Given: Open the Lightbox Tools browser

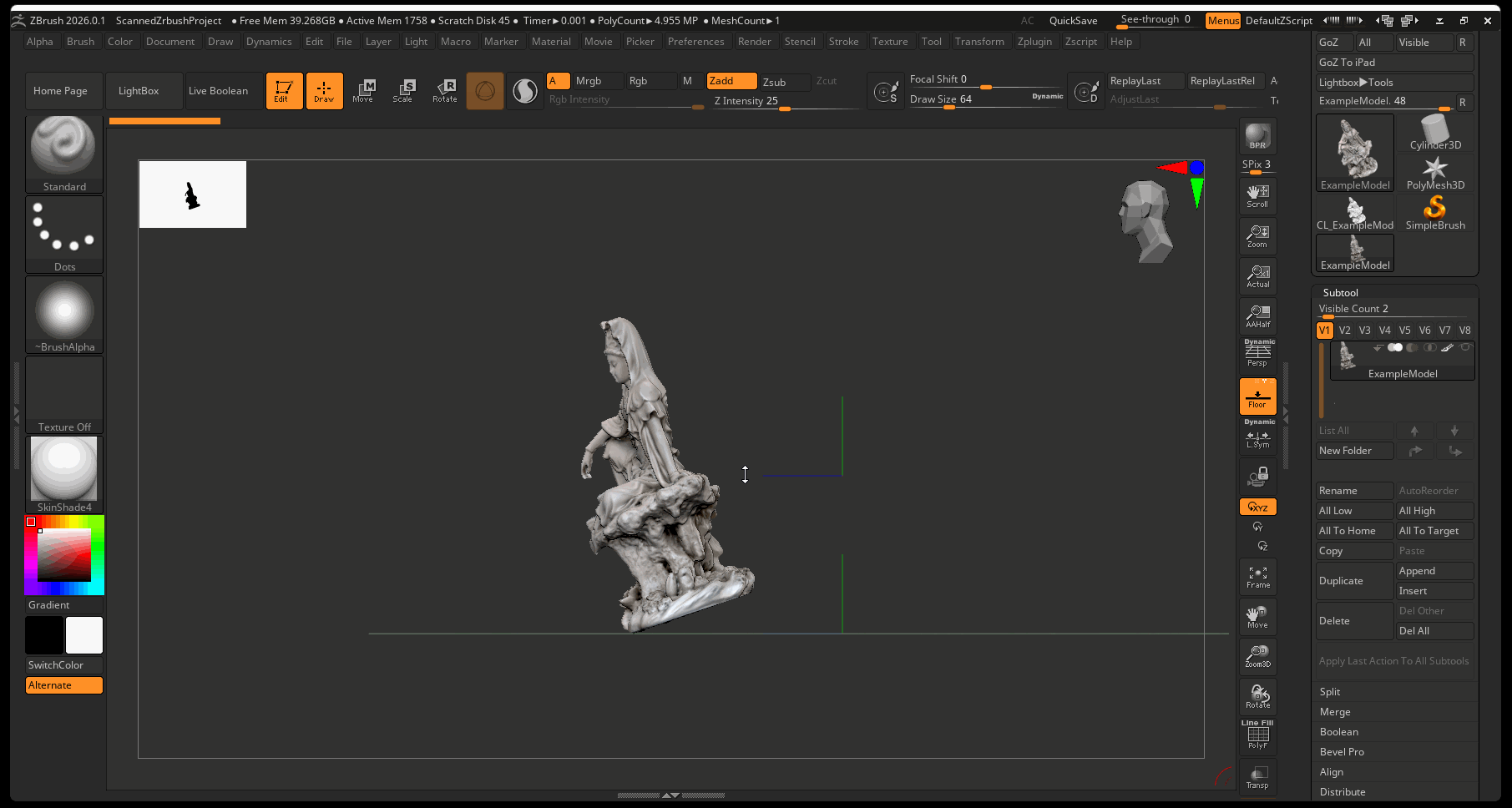Looking at the screenshot, I should pyautogui.click(x=1355, y=83).
